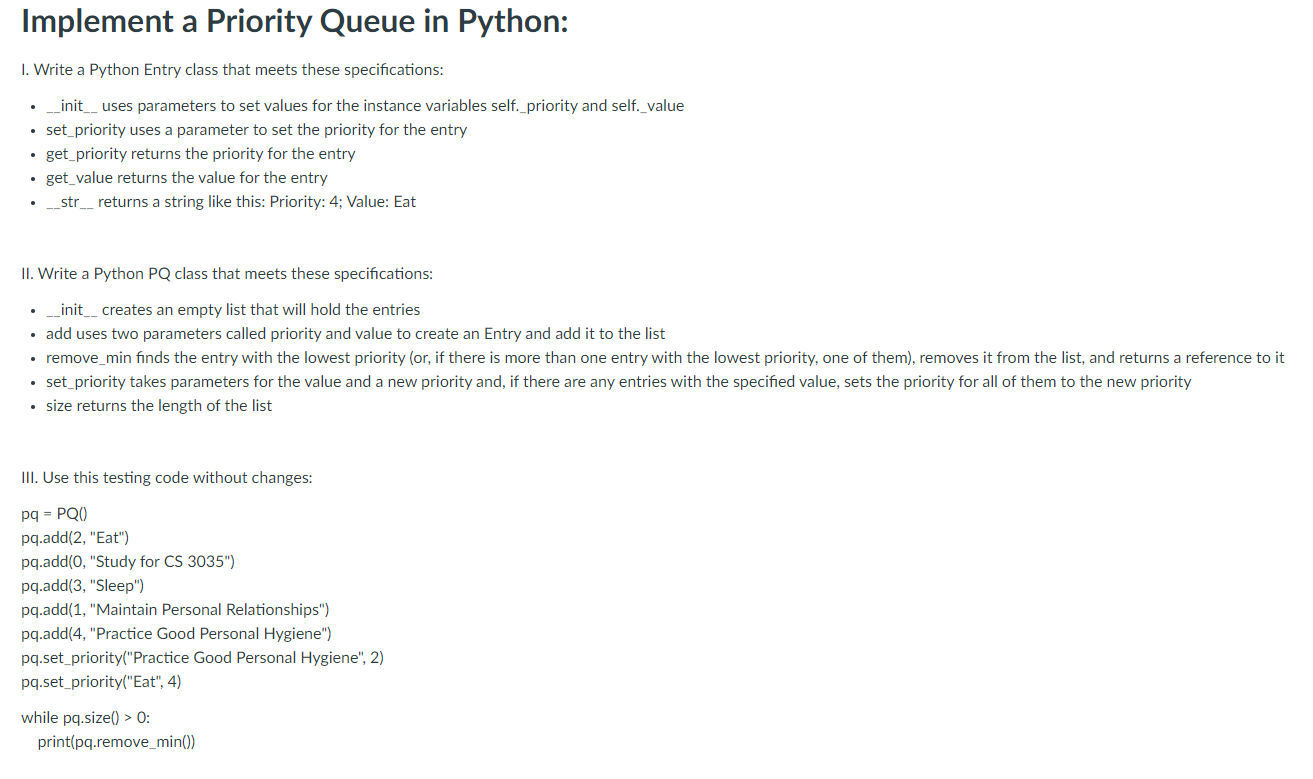
Task: Click the "size returns the length" bullet
Action: click(158, 406)
